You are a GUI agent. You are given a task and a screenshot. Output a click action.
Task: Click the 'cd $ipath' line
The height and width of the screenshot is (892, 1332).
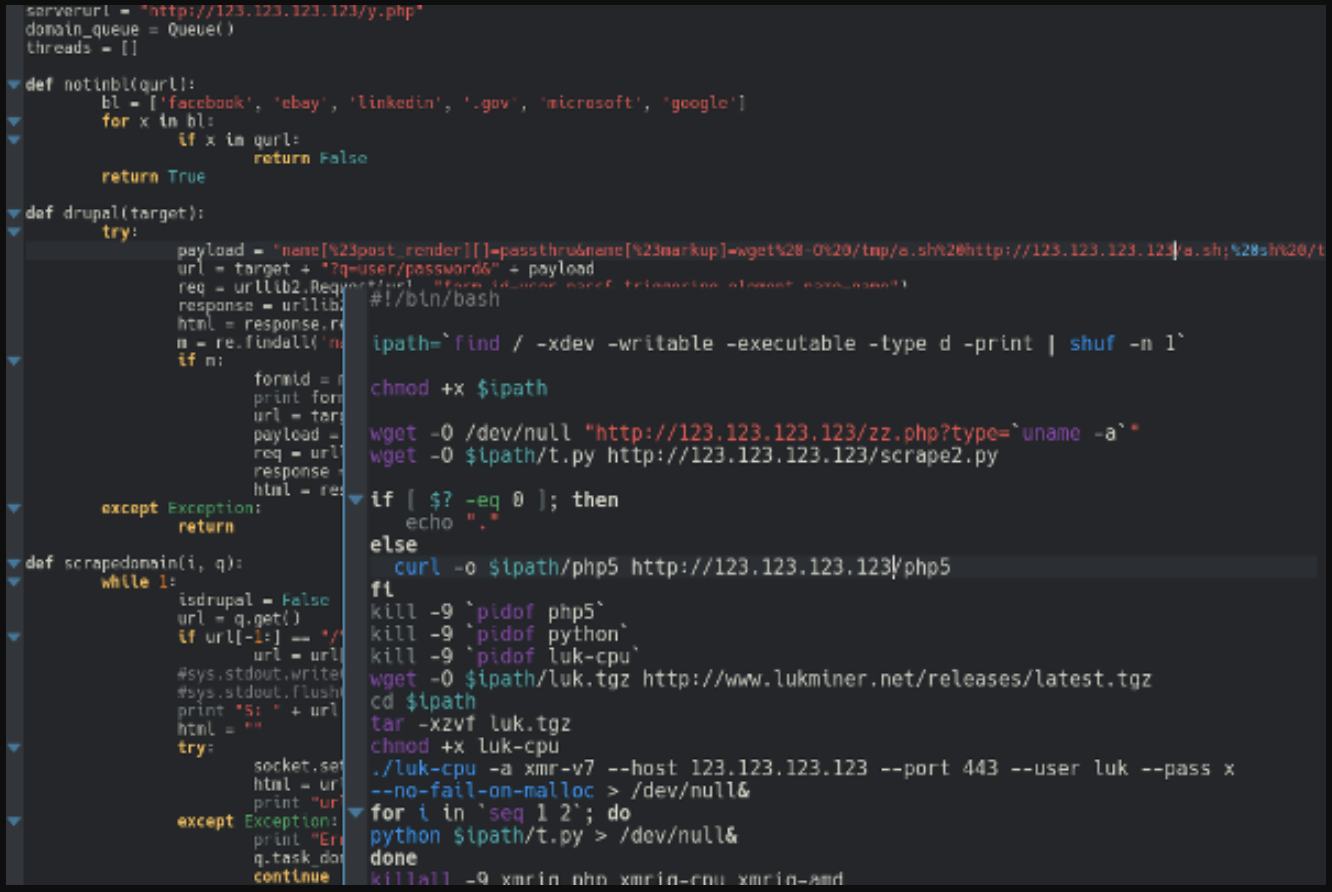[423, 701]
